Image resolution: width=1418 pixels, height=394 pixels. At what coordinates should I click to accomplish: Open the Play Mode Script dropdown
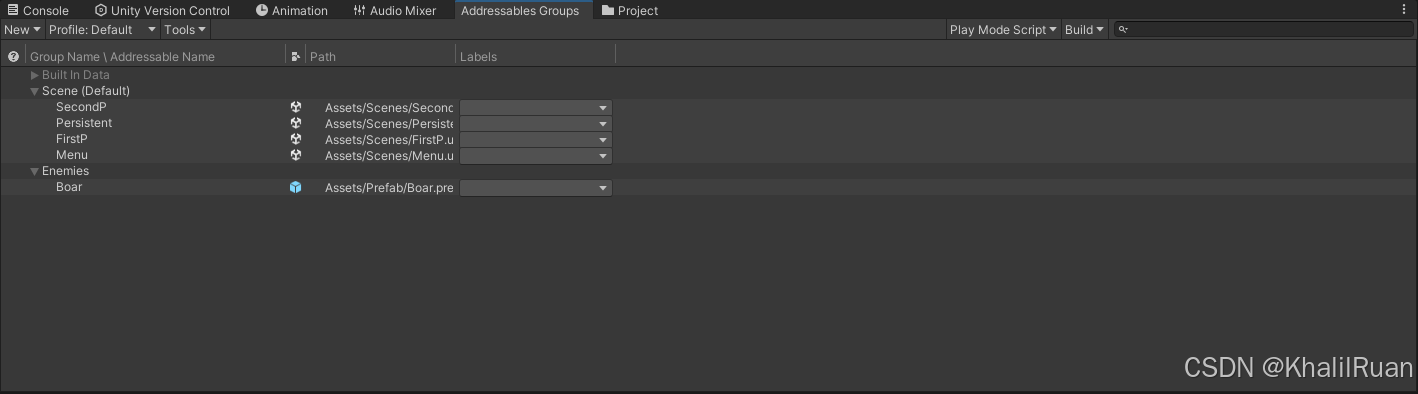(1003, 30)
